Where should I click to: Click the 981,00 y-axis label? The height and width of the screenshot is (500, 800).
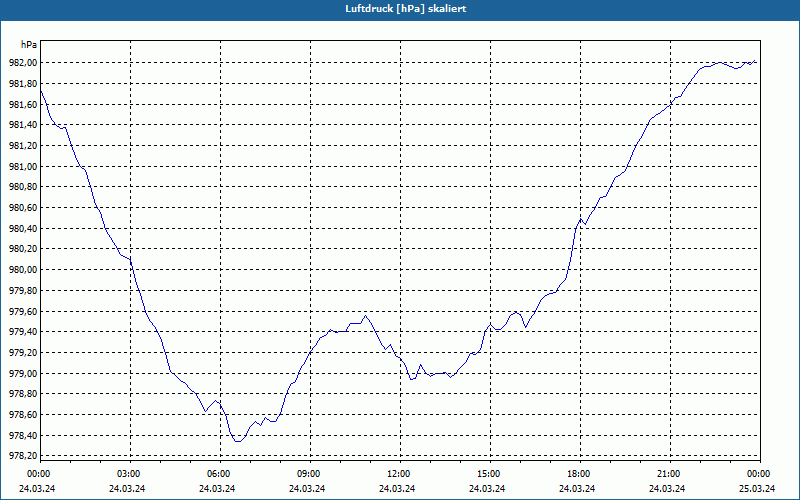click(23, 167)
